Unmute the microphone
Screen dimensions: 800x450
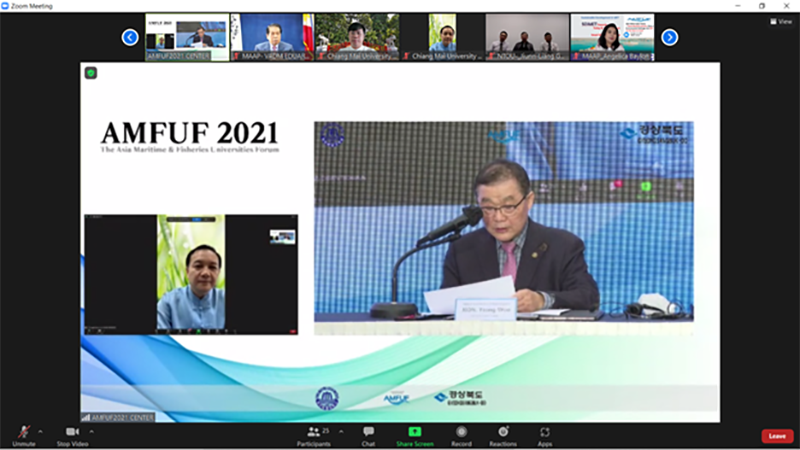tap(23, 436)
